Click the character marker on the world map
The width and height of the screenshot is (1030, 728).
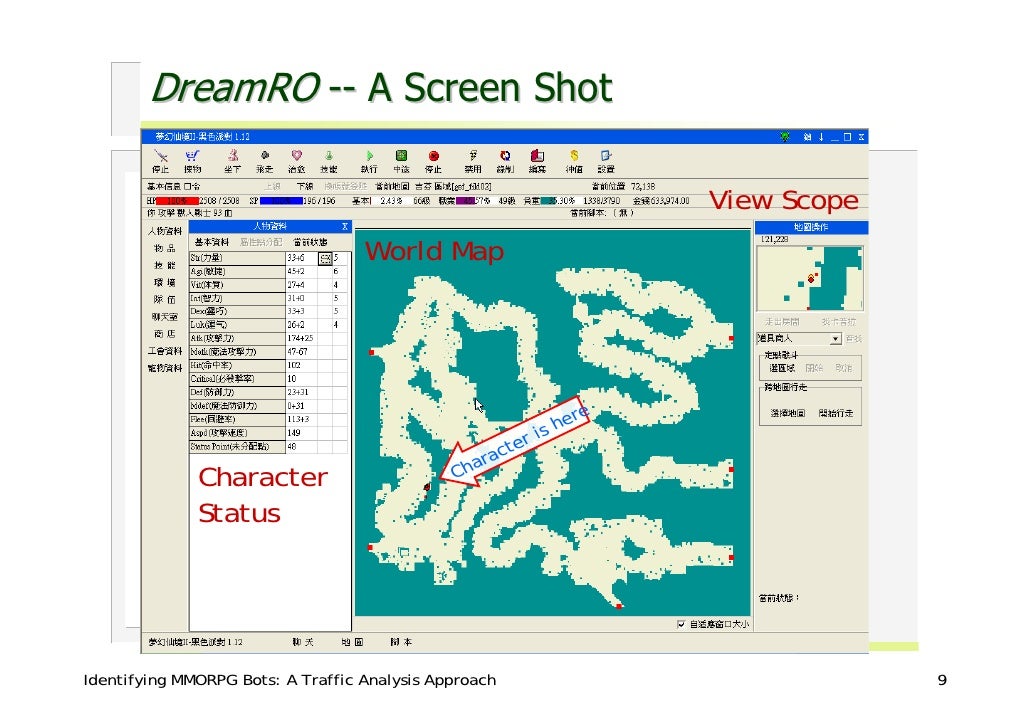click(x=427, y=487)
